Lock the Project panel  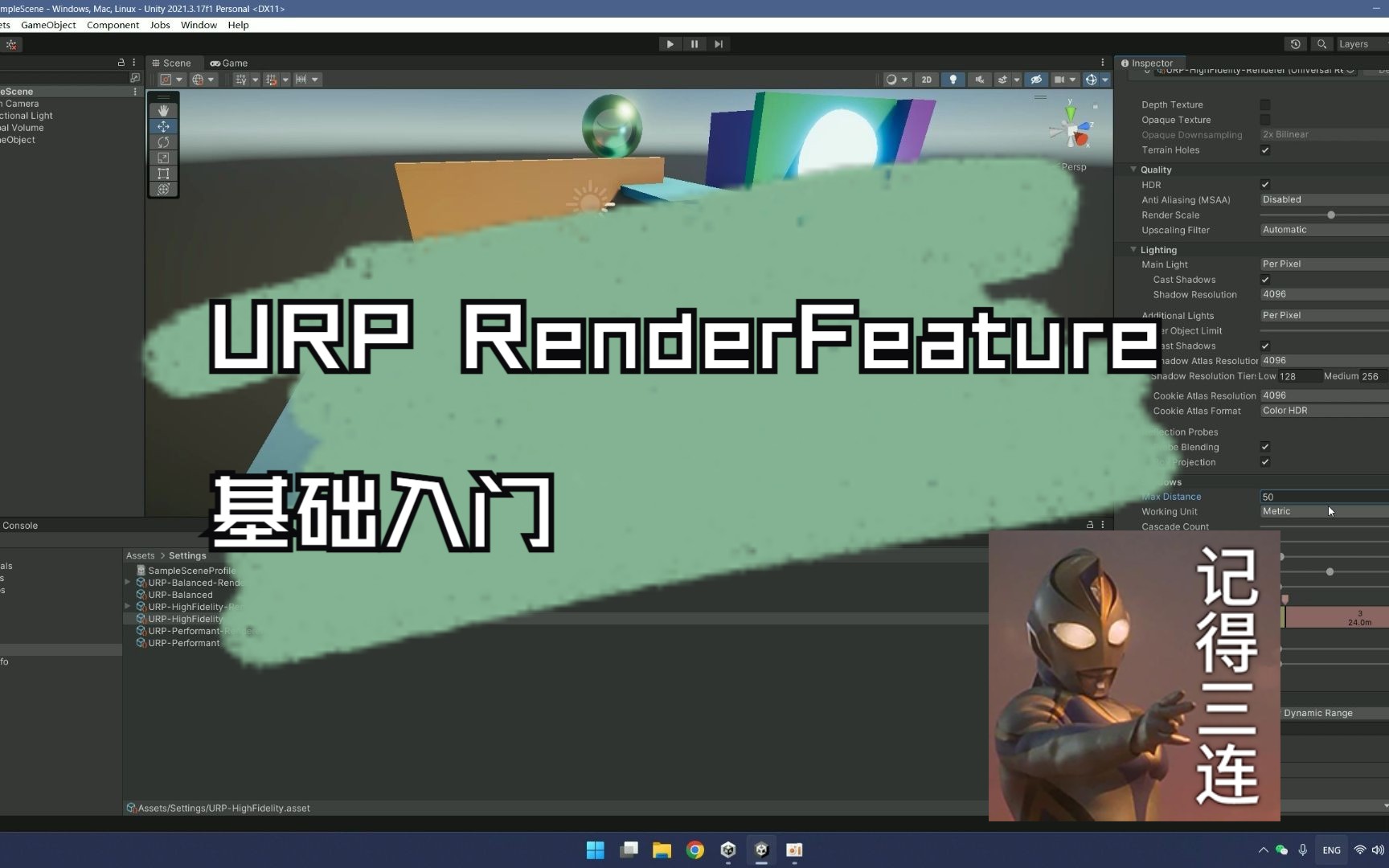(x=1090, y=525)
